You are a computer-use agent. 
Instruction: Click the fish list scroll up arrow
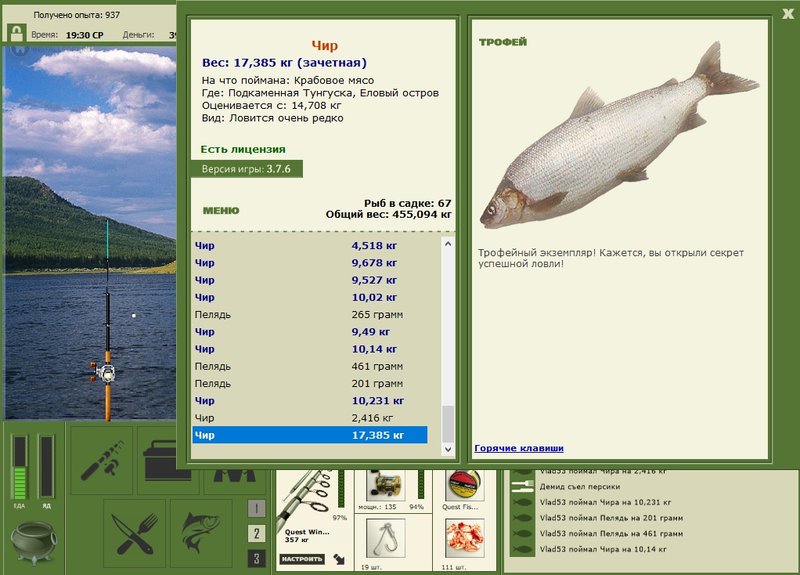pyautogui.click(x=447, y=244)
